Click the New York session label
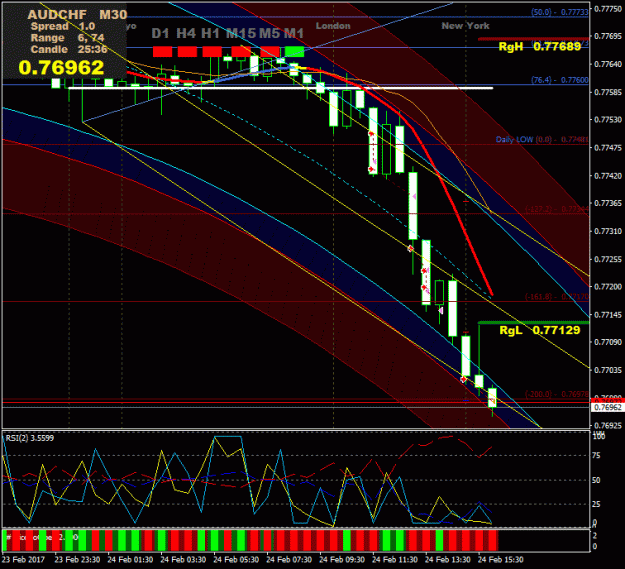625x569 pixels. click(x=465, y=26)
